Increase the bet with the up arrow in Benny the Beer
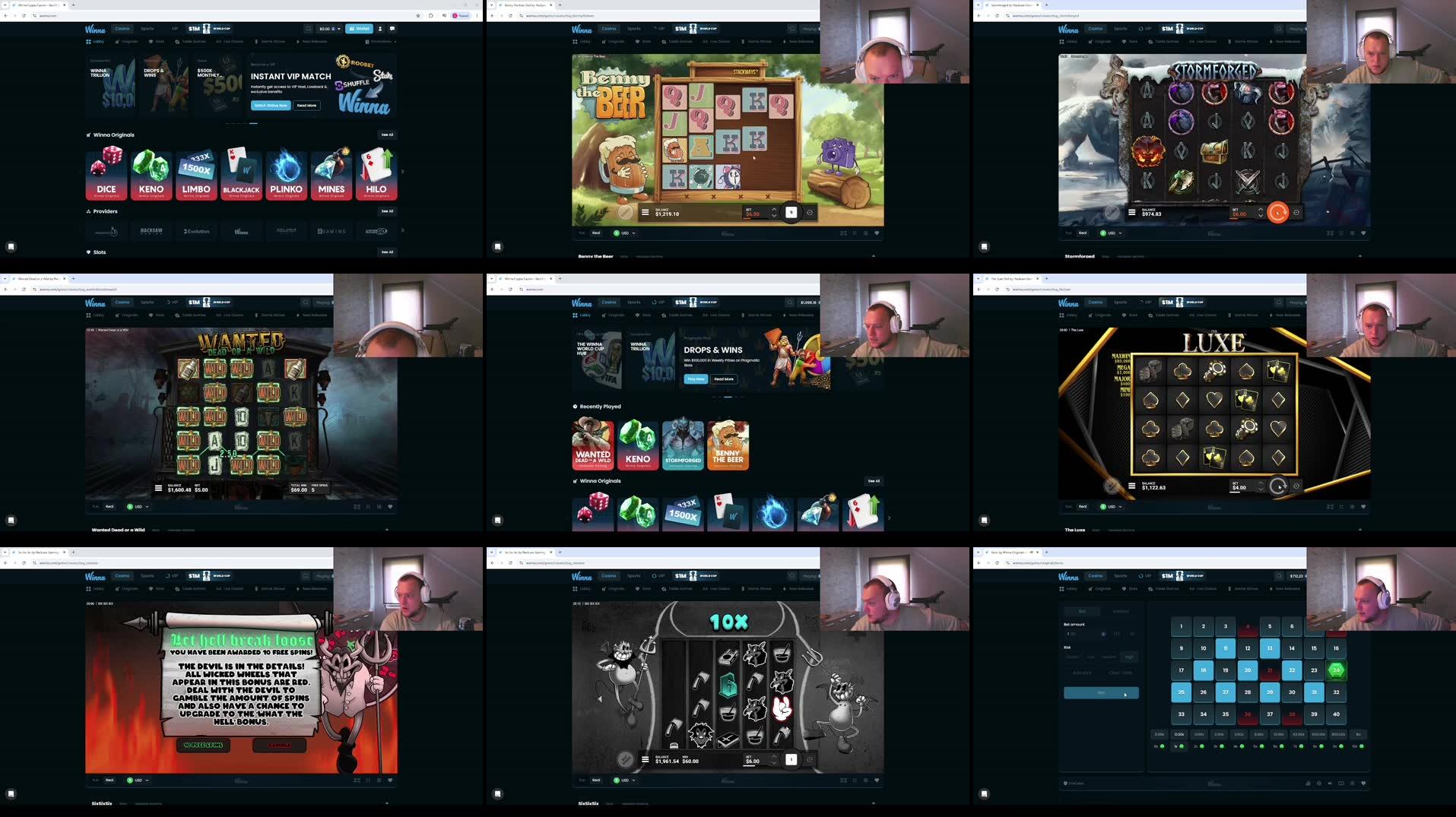The width and height of the screenshot is (1456, 817). click(x=774, y=210)
